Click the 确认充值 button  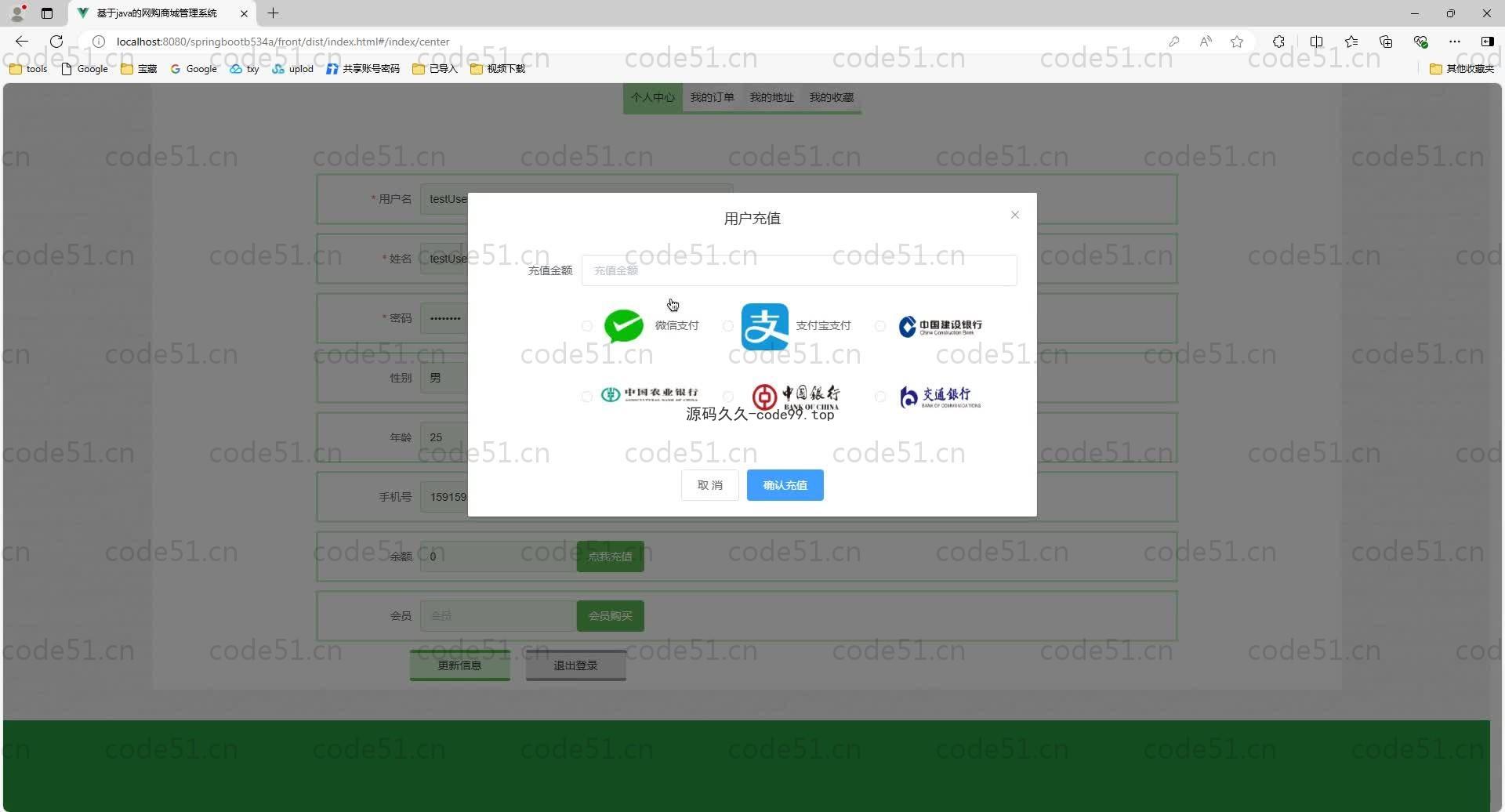785,485
